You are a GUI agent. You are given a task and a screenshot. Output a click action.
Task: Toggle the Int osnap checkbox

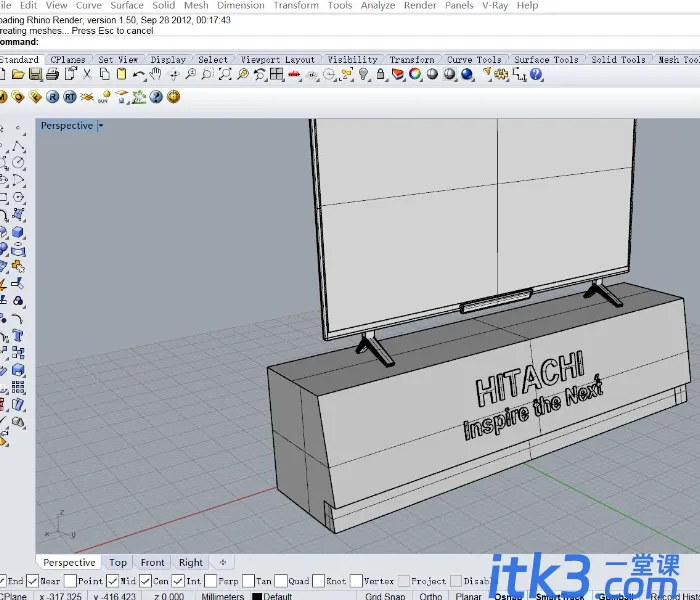click(x=178, y=581)
